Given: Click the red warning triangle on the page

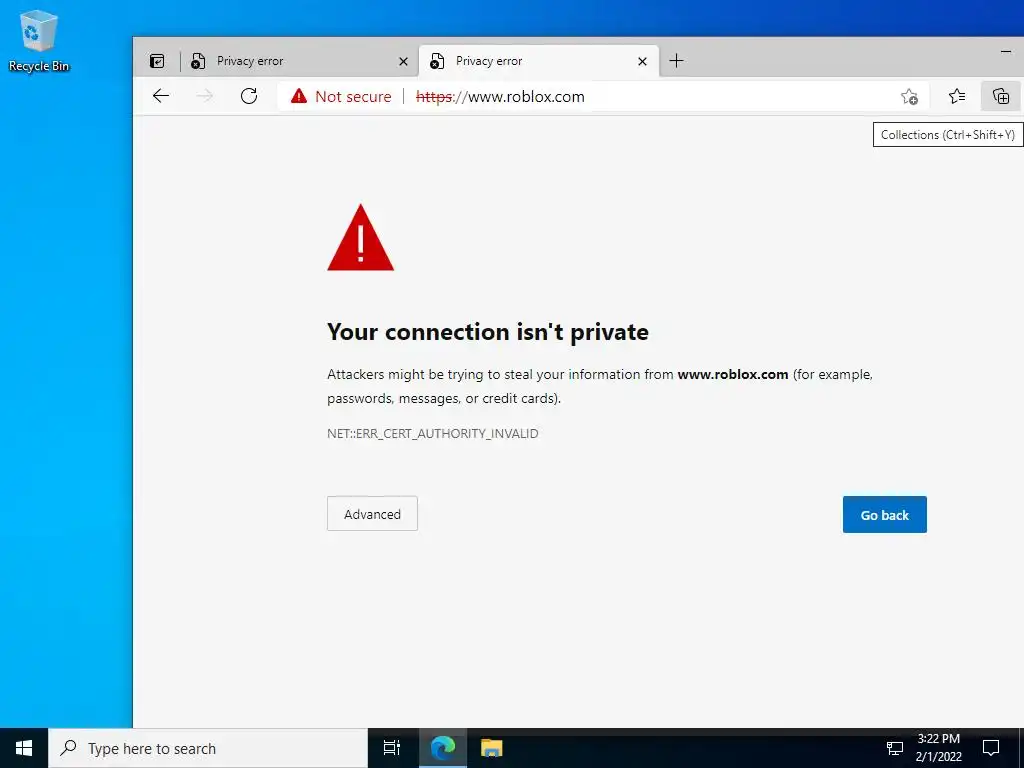Looking at the screenshot, I should tap(360, 238).
